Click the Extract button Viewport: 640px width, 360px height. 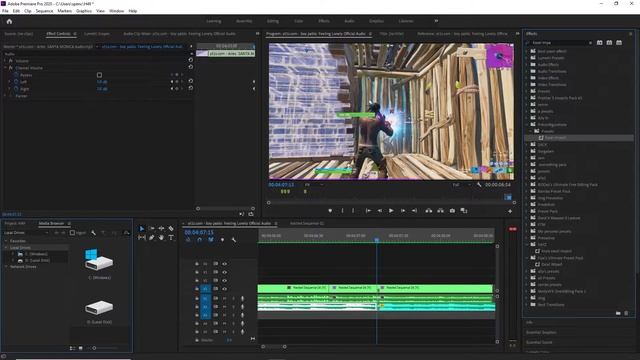click(x=440, y=211)
